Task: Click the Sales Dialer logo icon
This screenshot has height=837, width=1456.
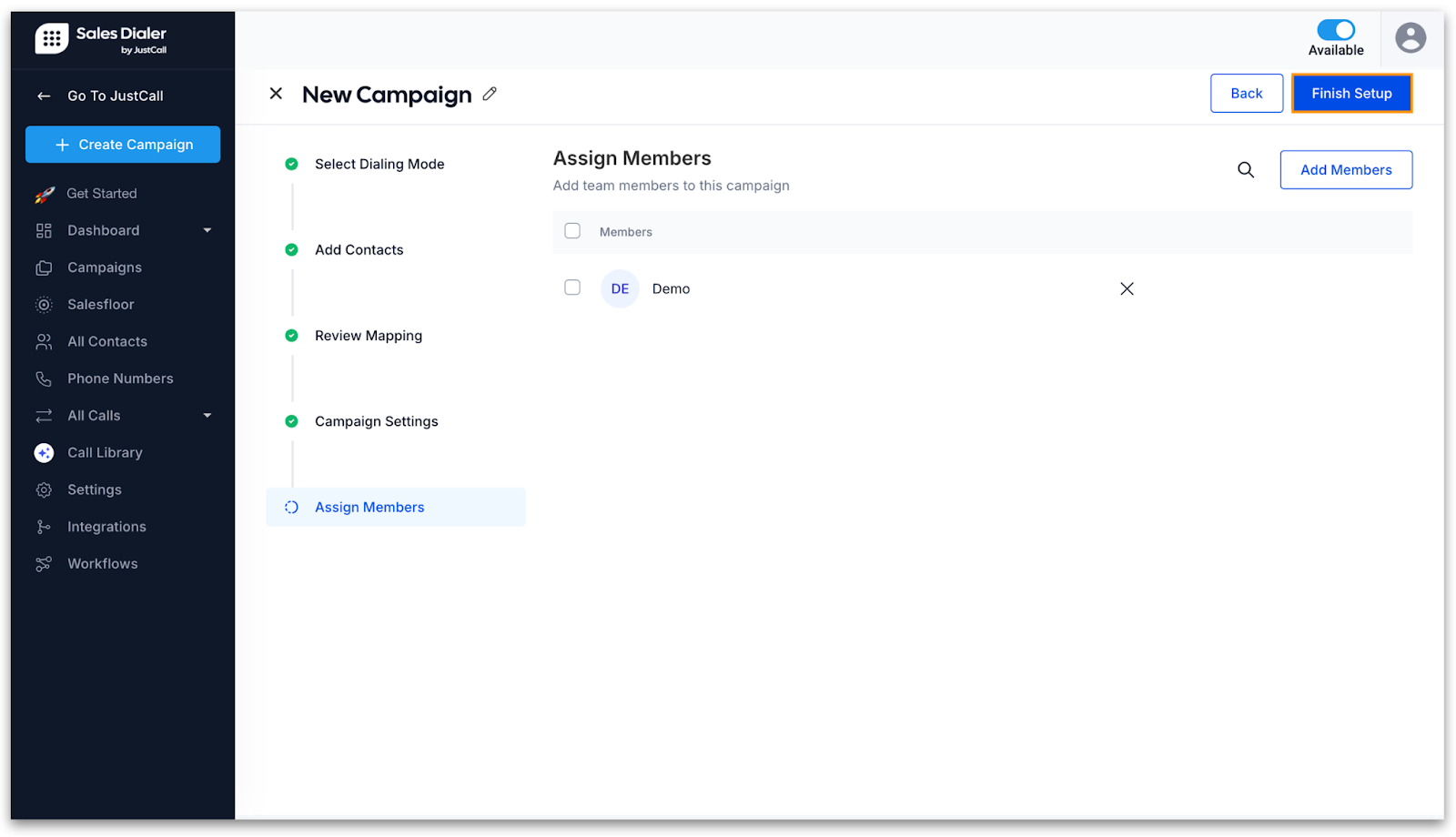Action: pyautogui.click(x=52, y=38)
